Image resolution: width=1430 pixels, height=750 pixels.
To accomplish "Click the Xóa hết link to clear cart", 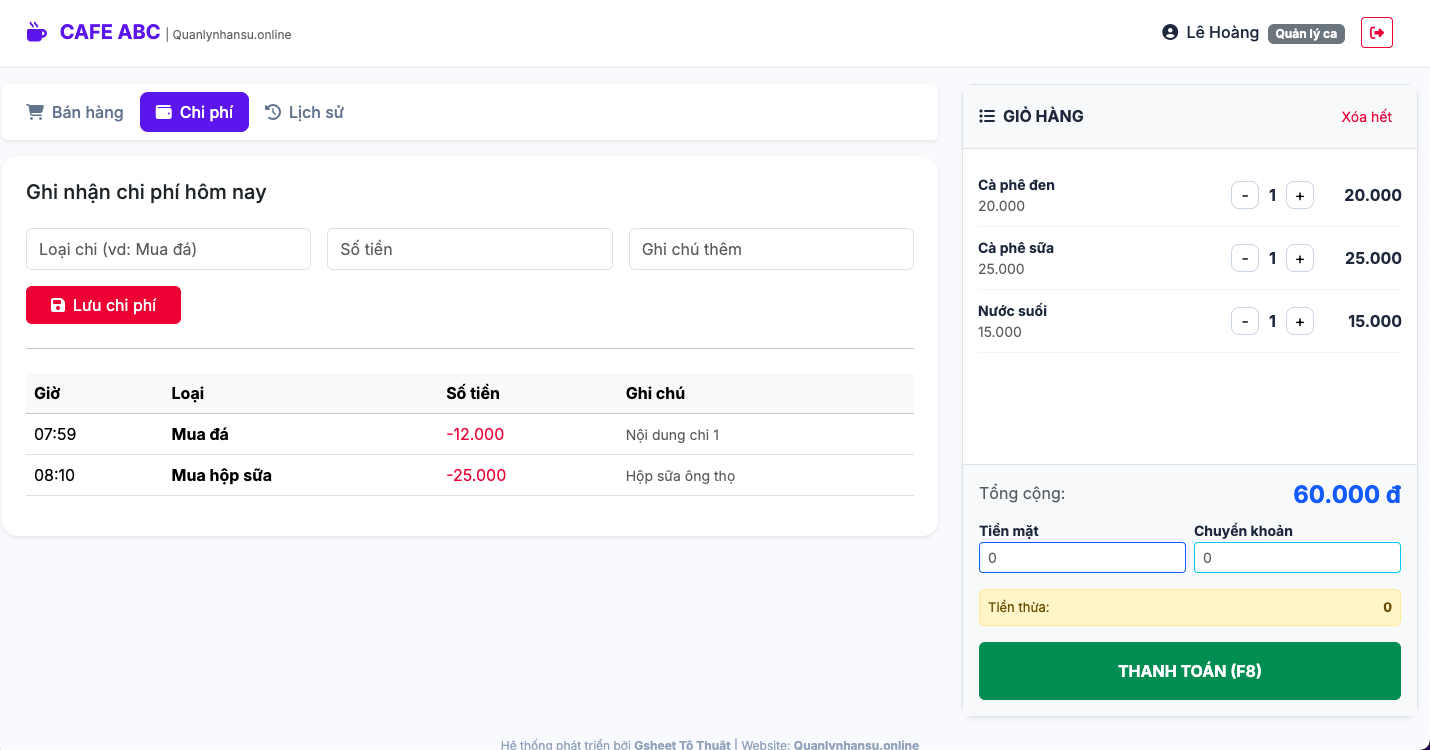I will pyautogui.click(x=1367, y=116).
